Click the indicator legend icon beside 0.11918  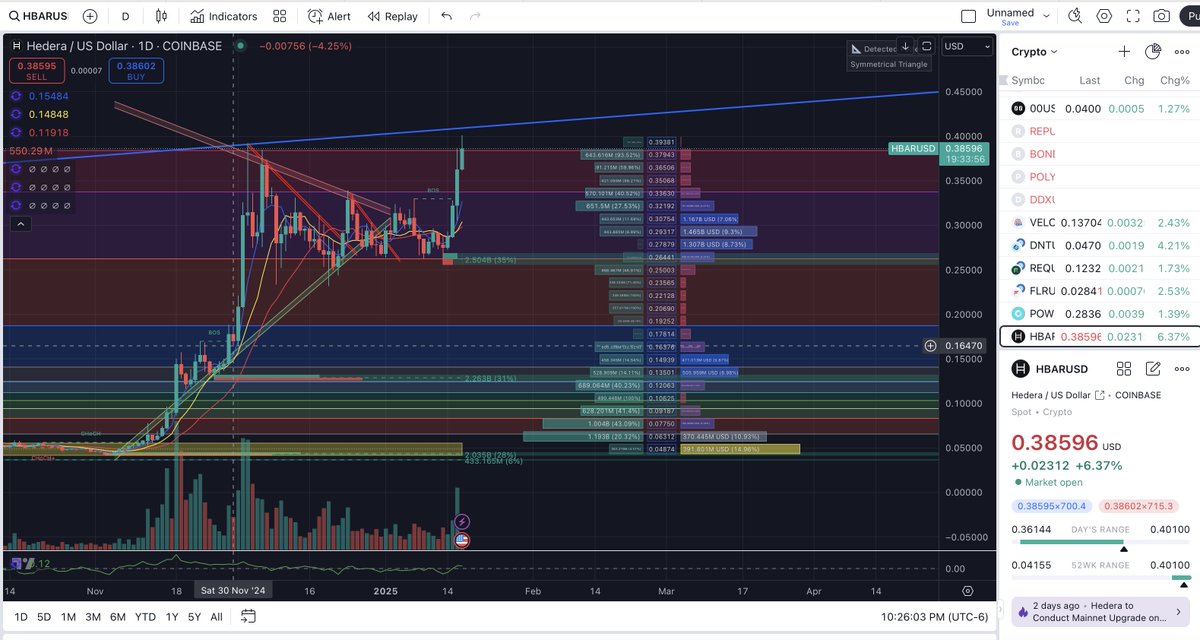coord(15,132)
